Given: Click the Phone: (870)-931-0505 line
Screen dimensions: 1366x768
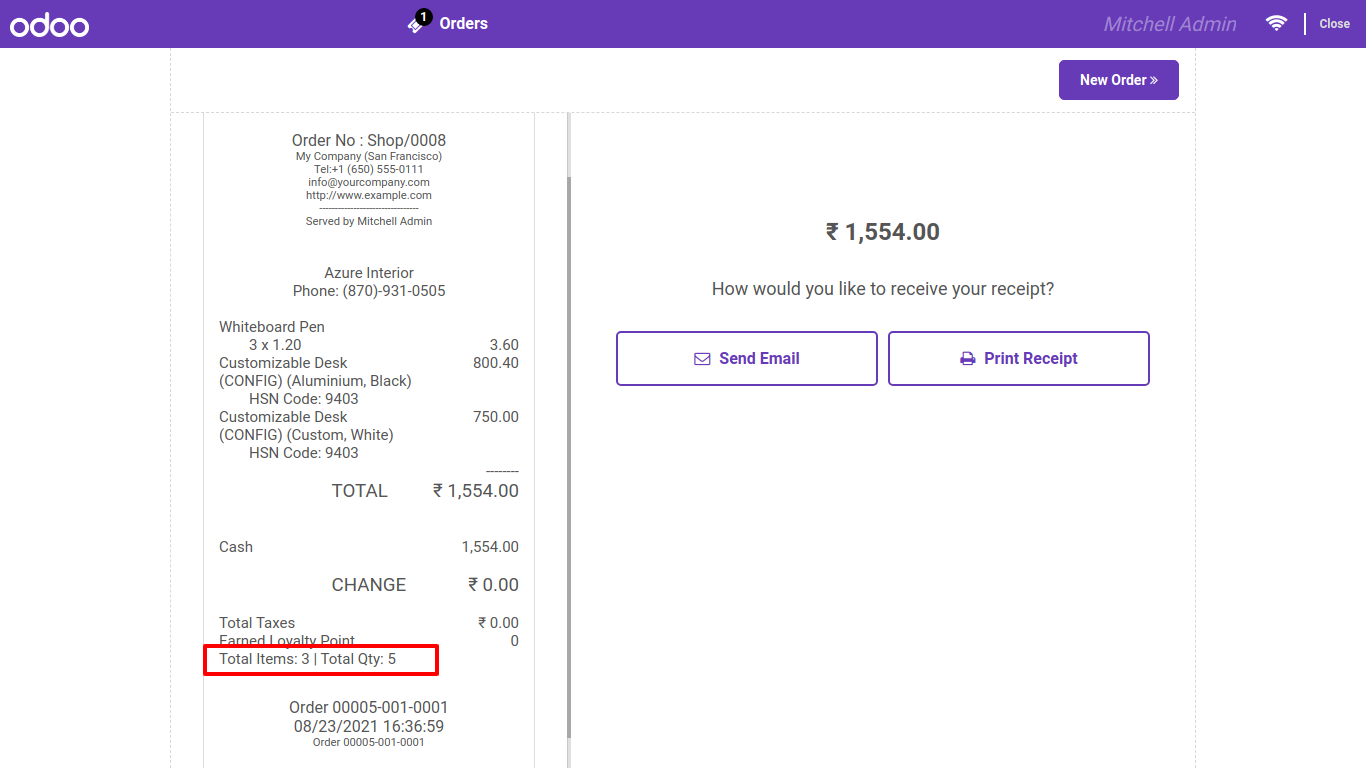Looking at the screenshot, I should click(x=369, y=291).
